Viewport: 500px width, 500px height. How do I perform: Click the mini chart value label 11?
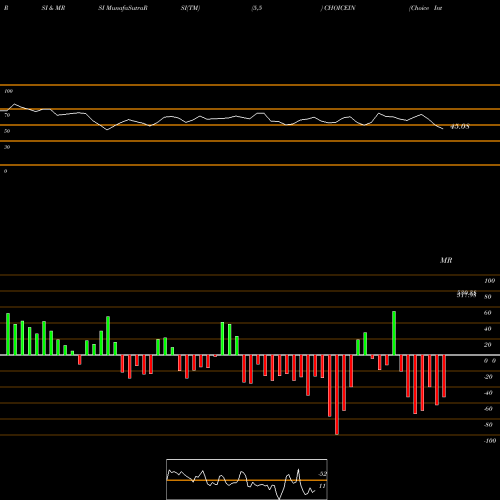[x=322, y=486]
